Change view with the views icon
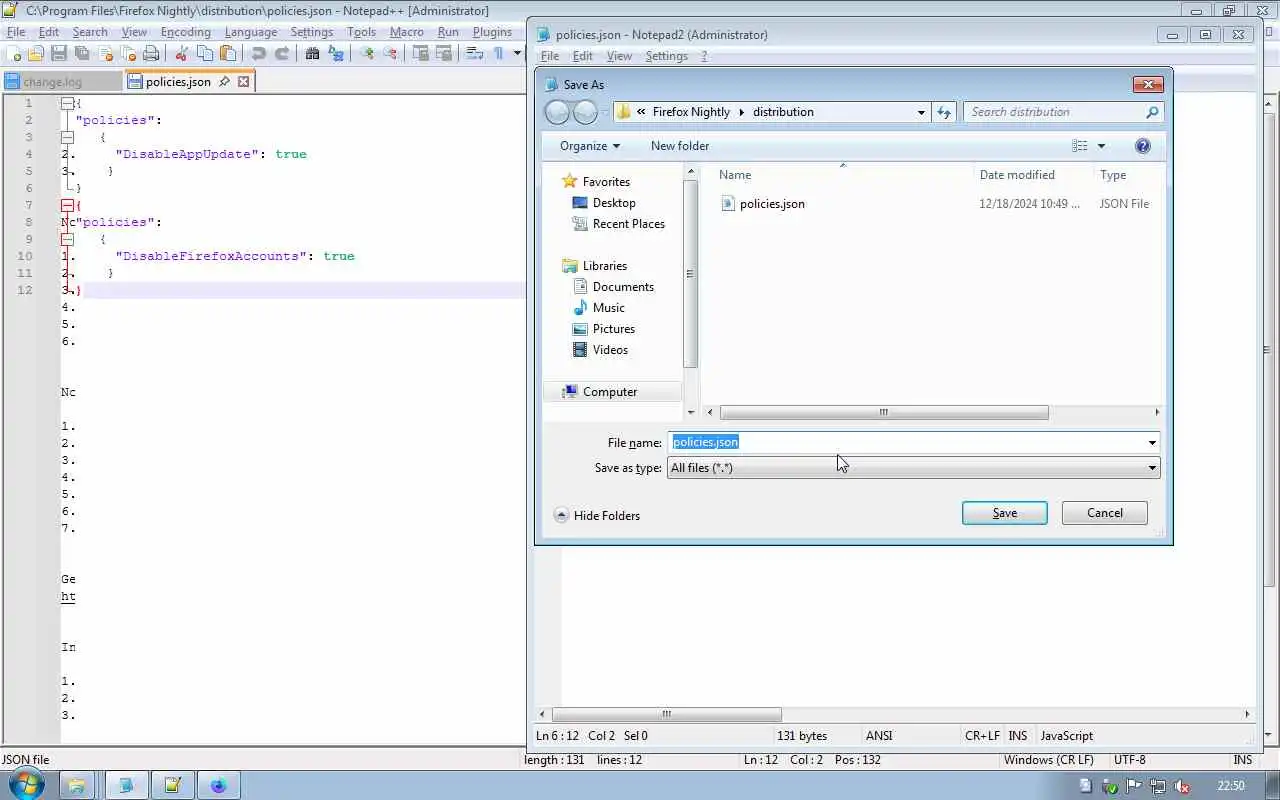 point(1080,146)
